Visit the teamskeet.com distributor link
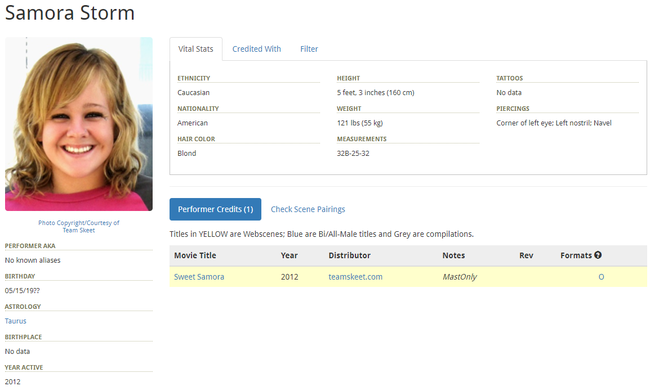The width and height of the screenshot is (650, 391). click(x=355, y=277)
